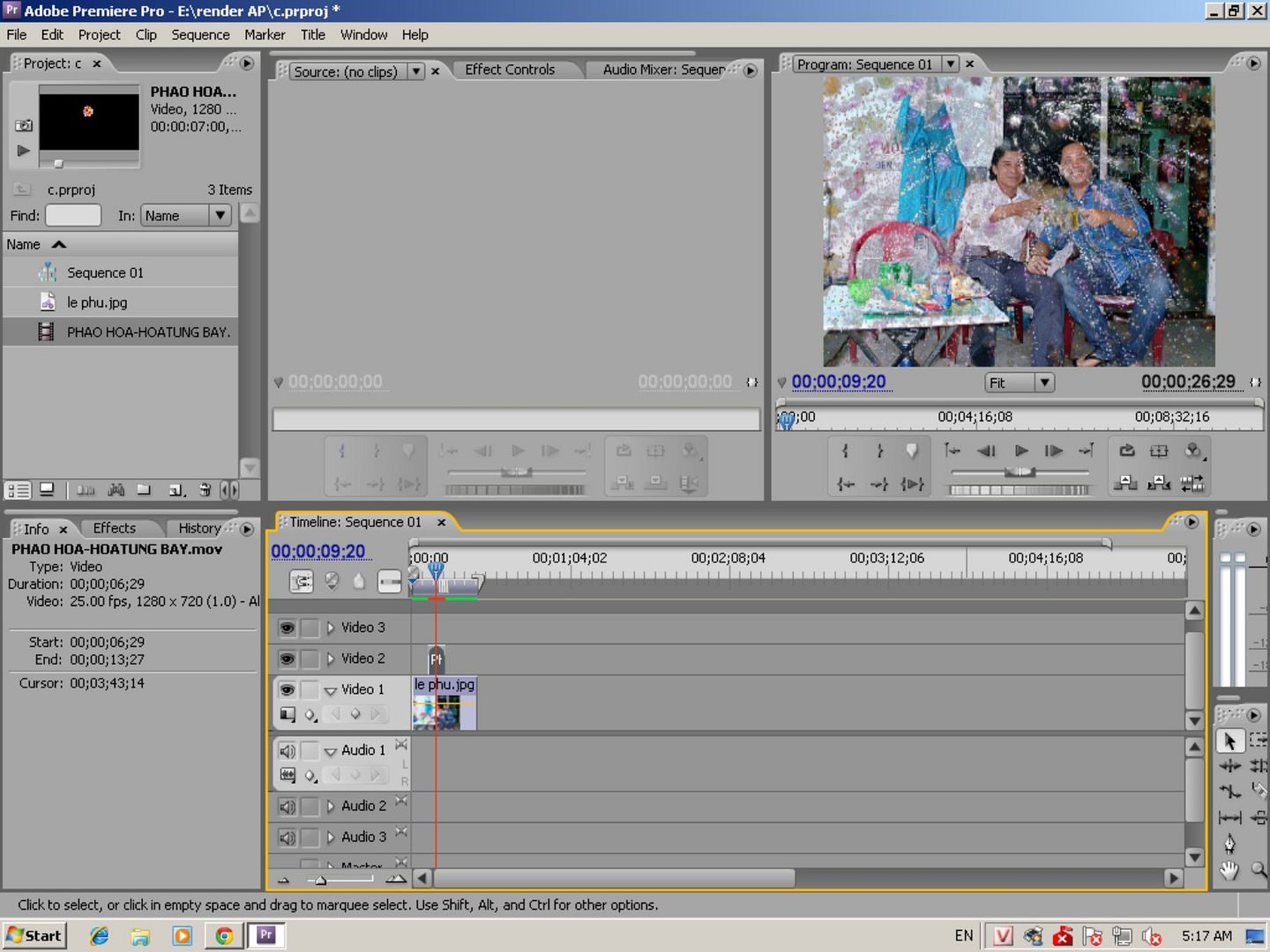Play the sequence in Program monitor
This screenshot has height=952, width=1270.
click(x=1021, y=450)
